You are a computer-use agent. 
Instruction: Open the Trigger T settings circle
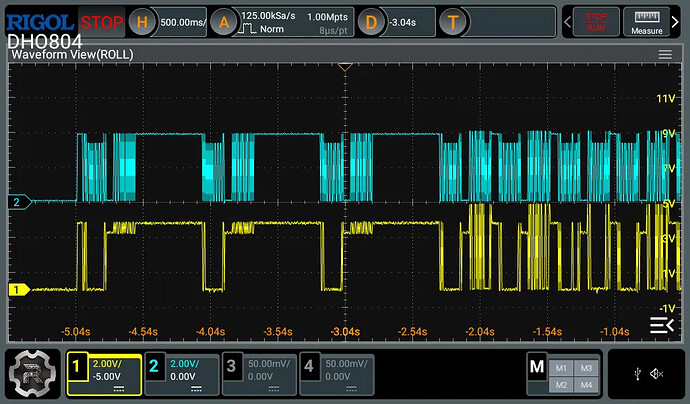453,22
